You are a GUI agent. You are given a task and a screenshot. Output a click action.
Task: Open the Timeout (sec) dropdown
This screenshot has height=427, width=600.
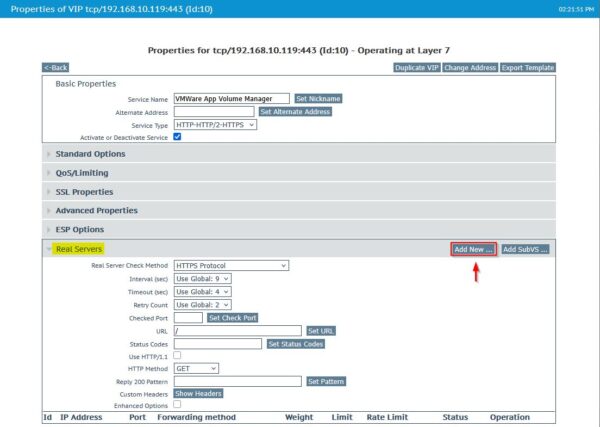coord(202,292)
